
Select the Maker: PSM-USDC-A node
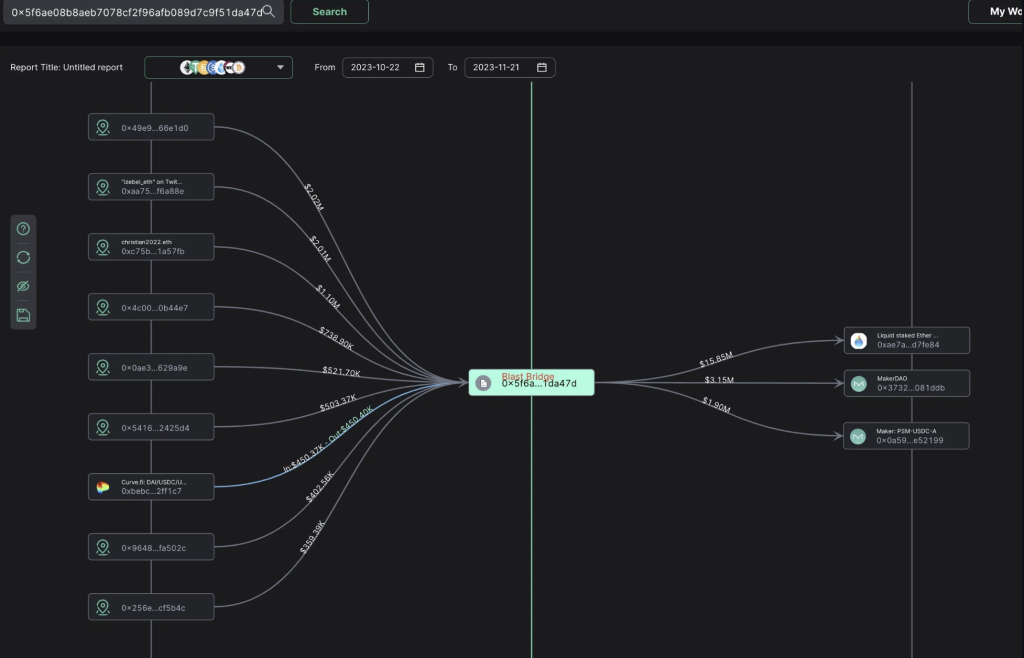click(908, 436)
